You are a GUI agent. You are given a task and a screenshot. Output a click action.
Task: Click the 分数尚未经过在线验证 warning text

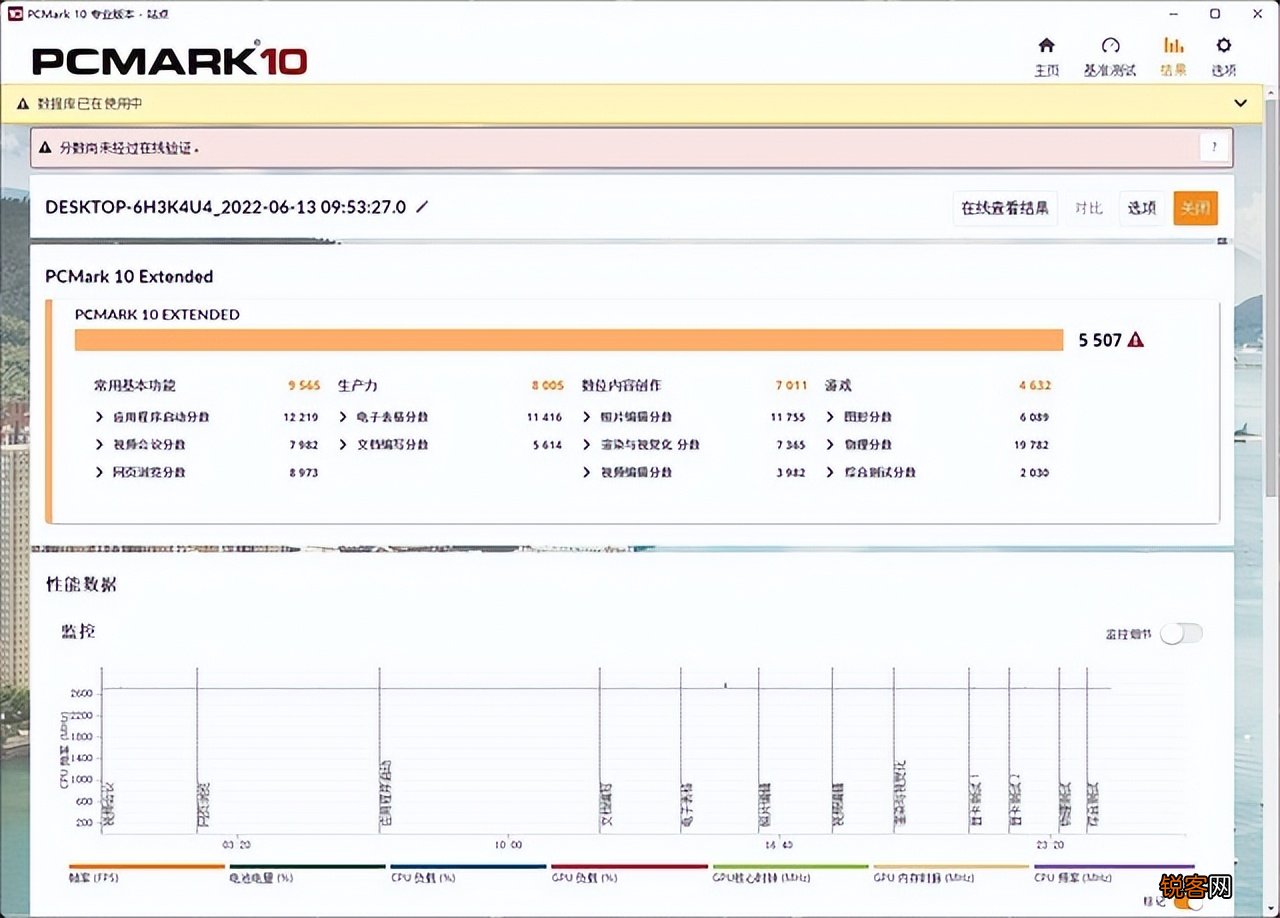pyautogui.click(x=129, y=148)
